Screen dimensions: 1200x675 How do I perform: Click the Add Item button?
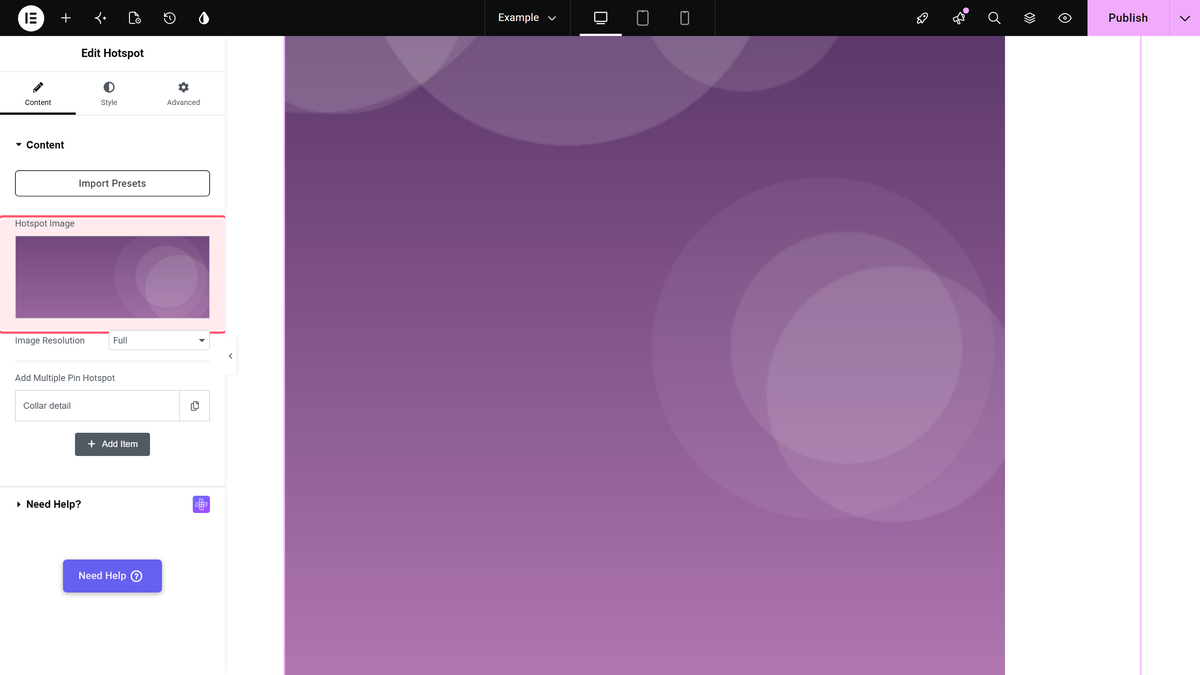112,444
